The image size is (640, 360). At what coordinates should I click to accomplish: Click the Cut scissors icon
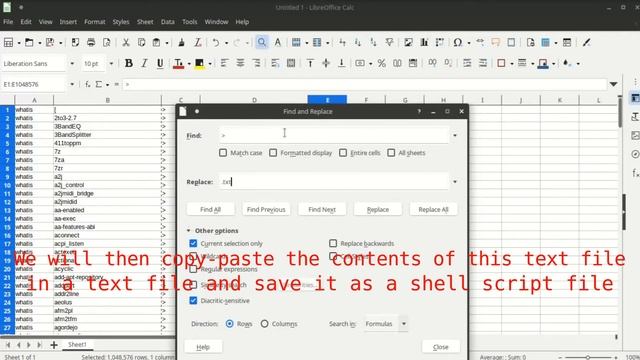click(x=126, y=42)
